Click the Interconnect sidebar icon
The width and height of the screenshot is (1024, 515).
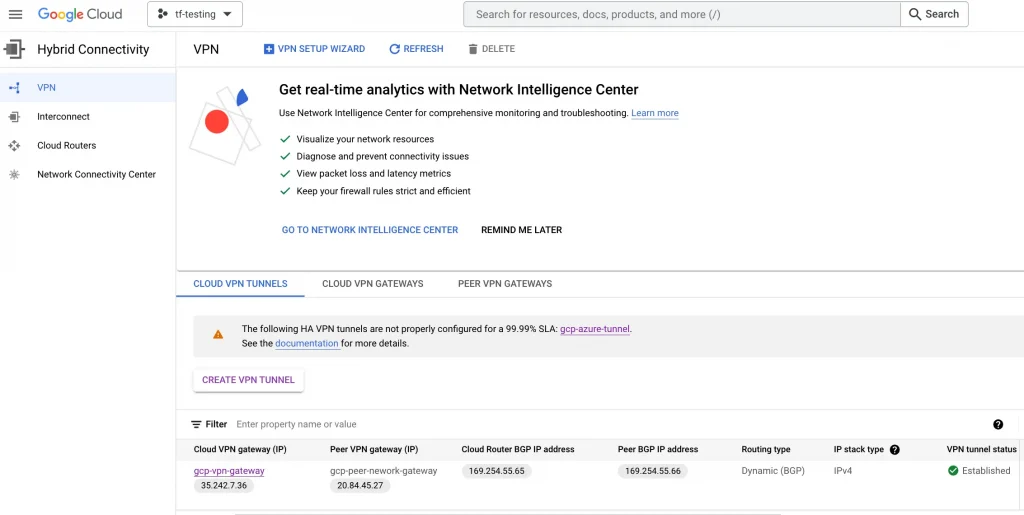tap(14, 117)
